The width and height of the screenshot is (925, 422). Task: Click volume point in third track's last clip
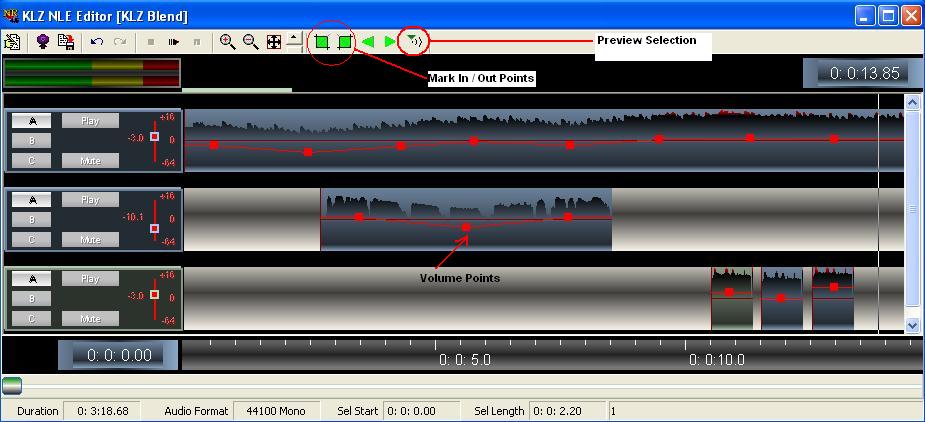pyautogui.click(x=834, y=287)
